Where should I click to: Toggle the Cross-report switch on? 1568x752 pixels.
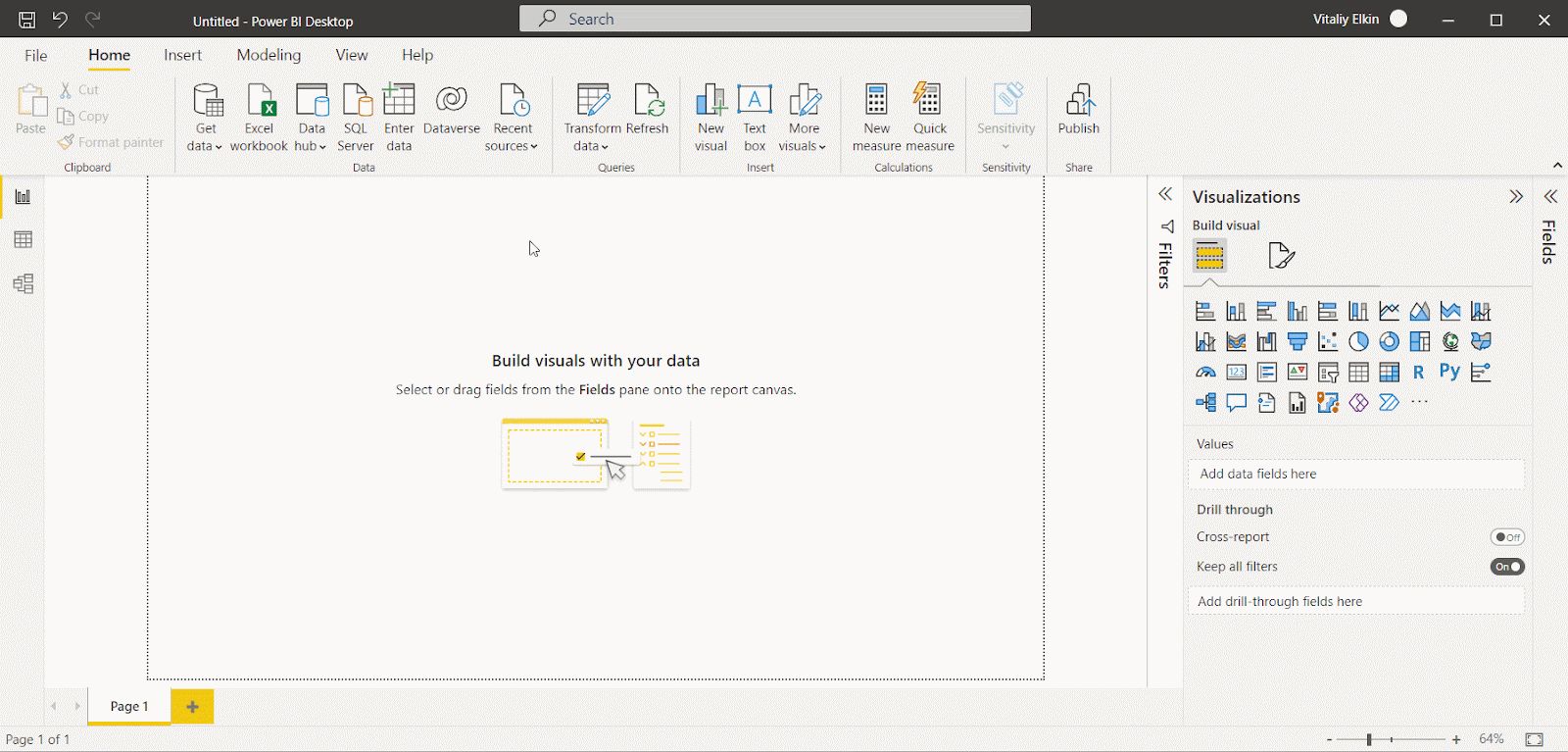[x=1507, y=537]
